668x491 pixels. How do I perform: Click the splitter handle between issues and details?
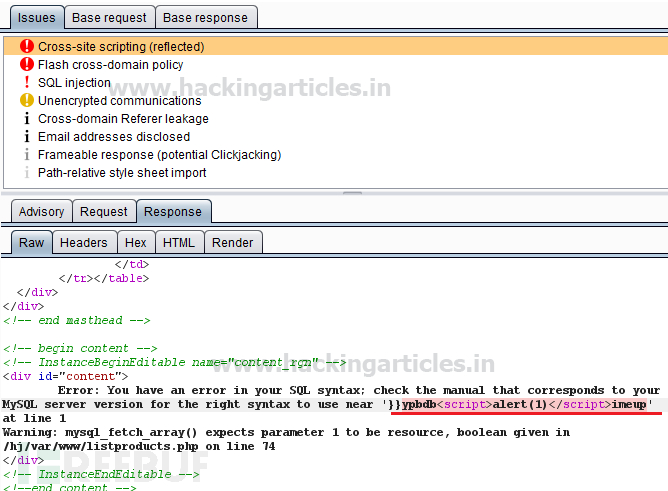(x=352, y=193)
